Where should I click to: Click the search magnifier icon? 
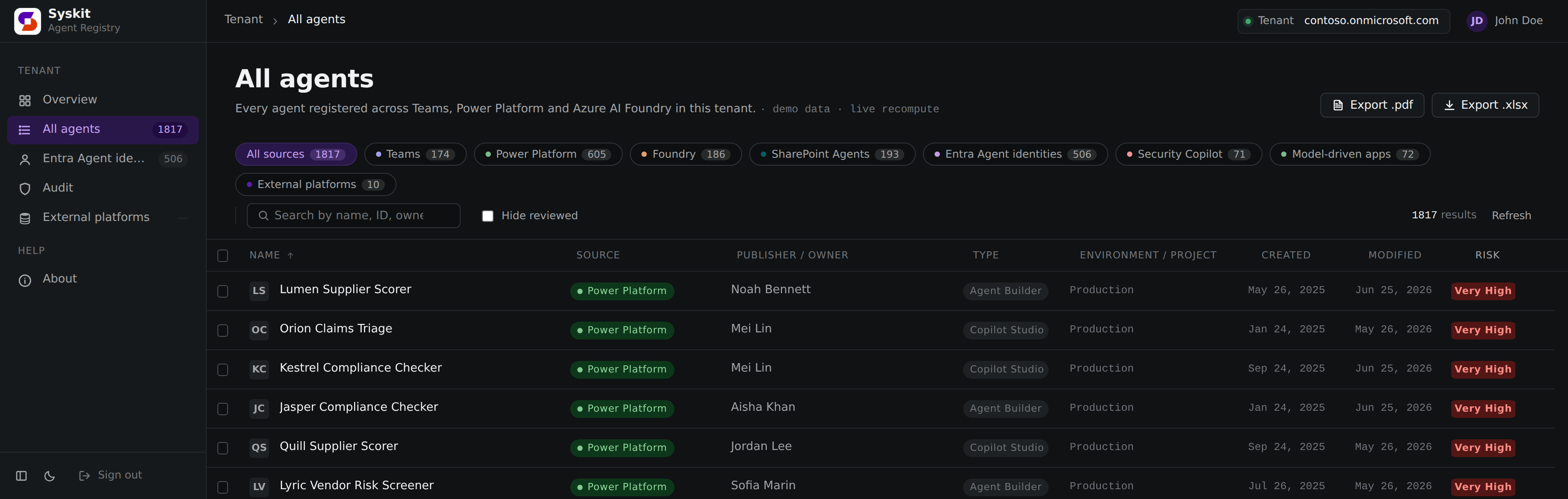click(264, 216)
